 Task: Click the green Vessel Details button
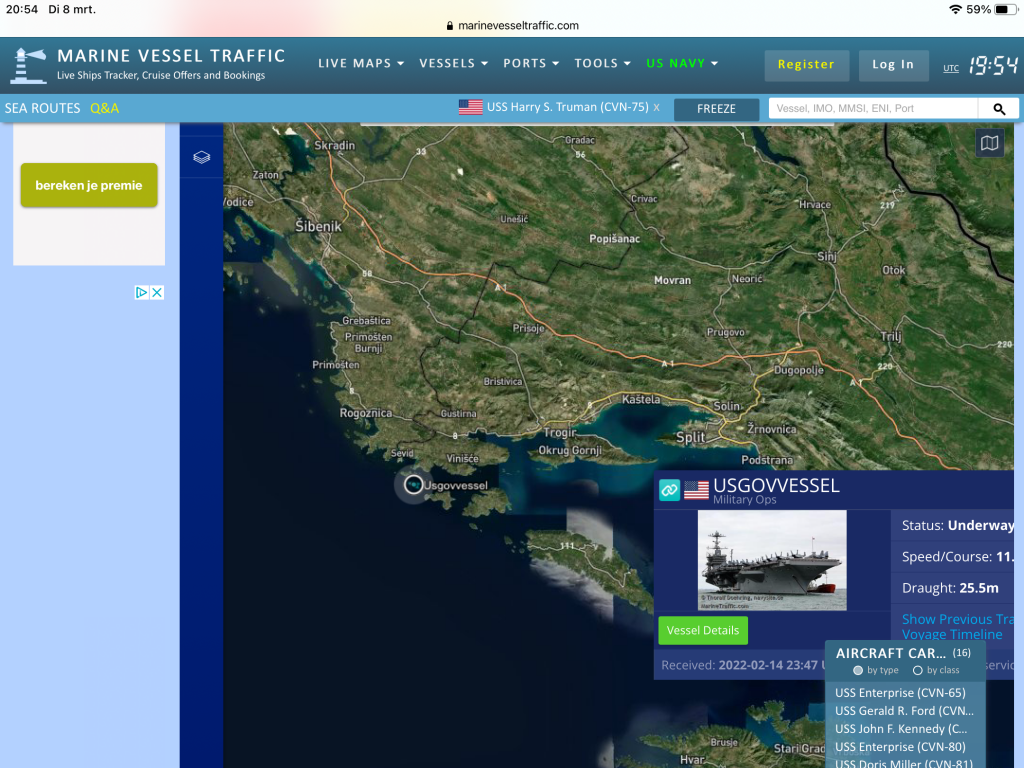(x=702, y=630)
